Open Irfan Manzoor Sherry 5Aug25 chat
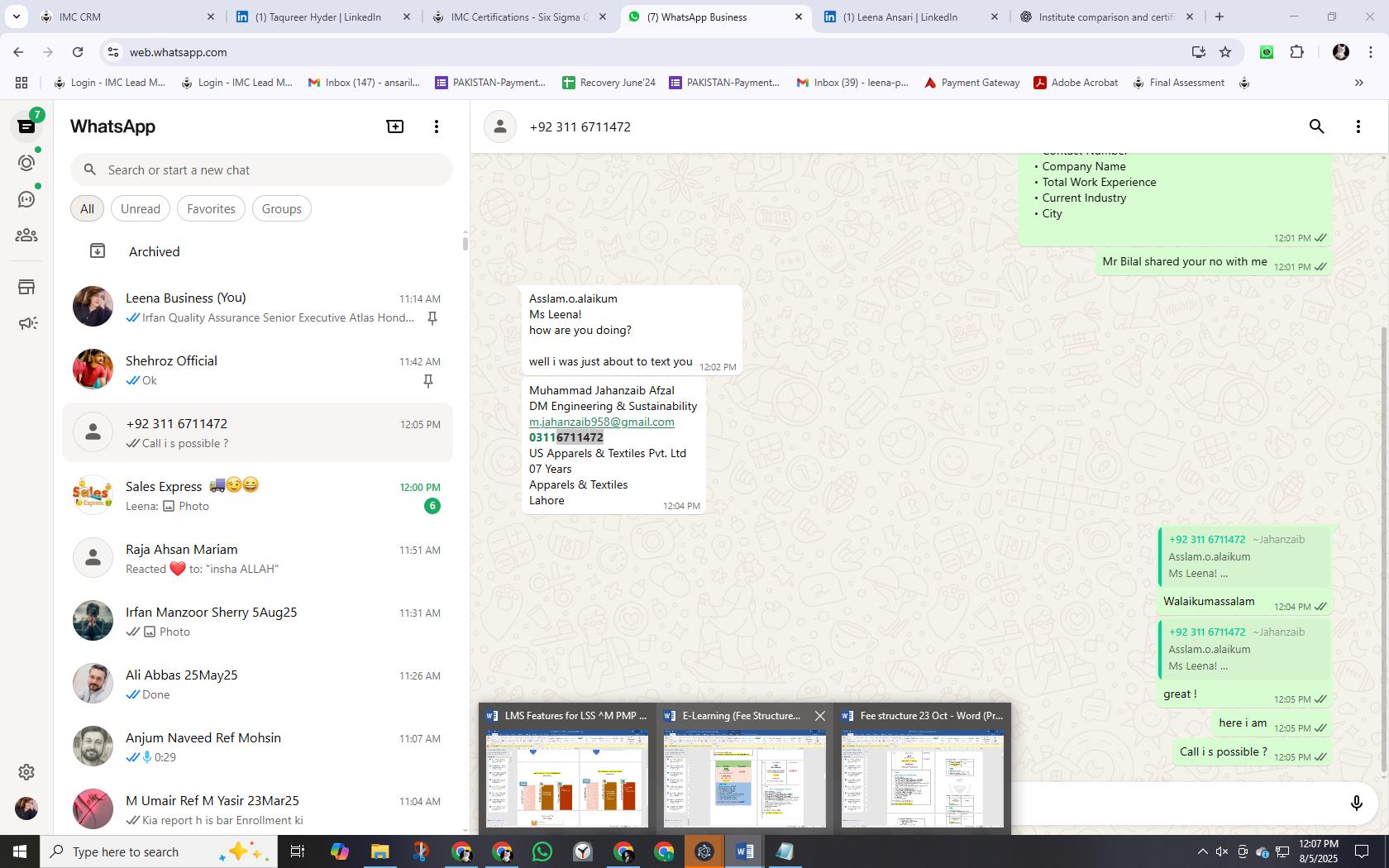The width and height of the screenshot is (1389, 868). pos(257,621)
